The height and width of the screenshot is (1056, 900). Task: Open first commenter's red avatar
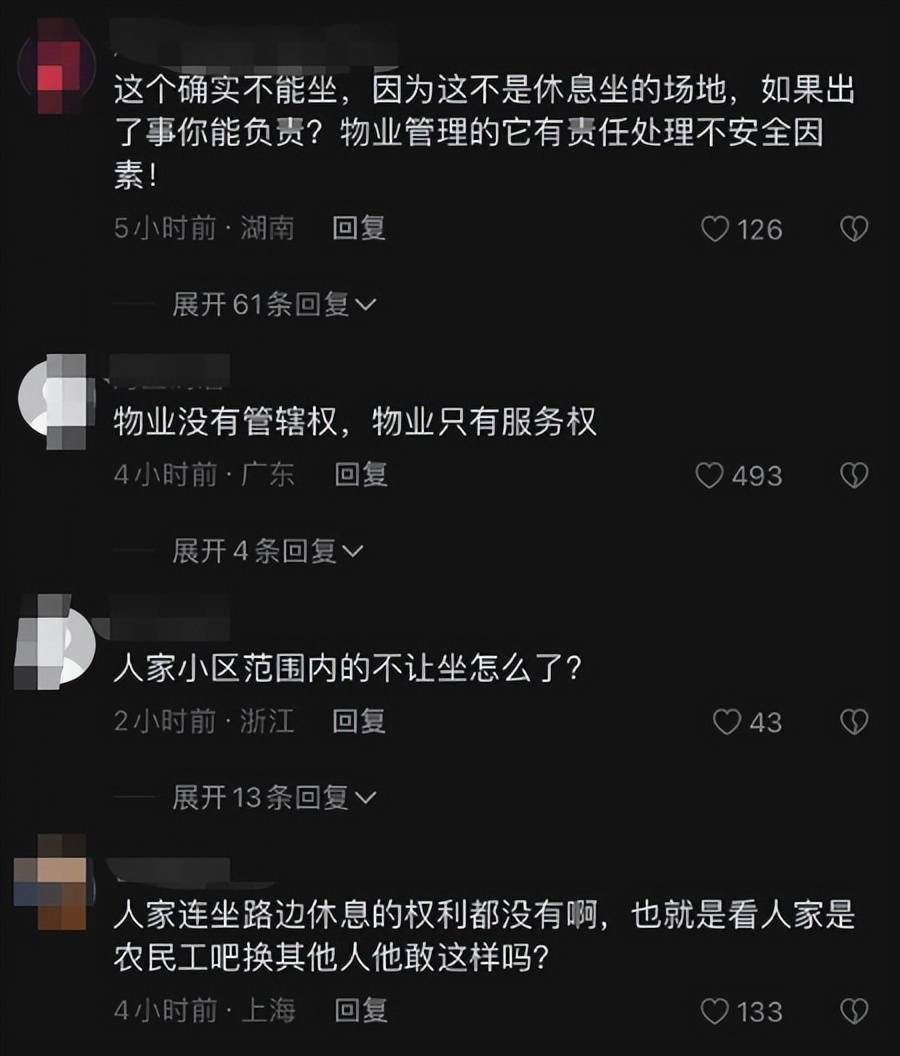pyautogui.click(x=57, y=67)
